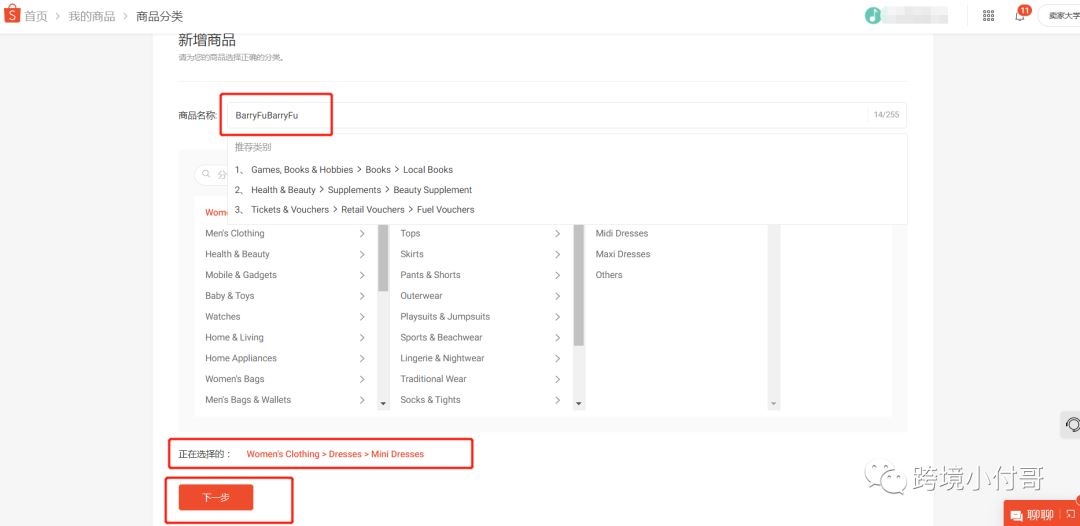This screenshot has height=526, width=1080.
Task: Choose Others dress option
Action: click(609, 275)
